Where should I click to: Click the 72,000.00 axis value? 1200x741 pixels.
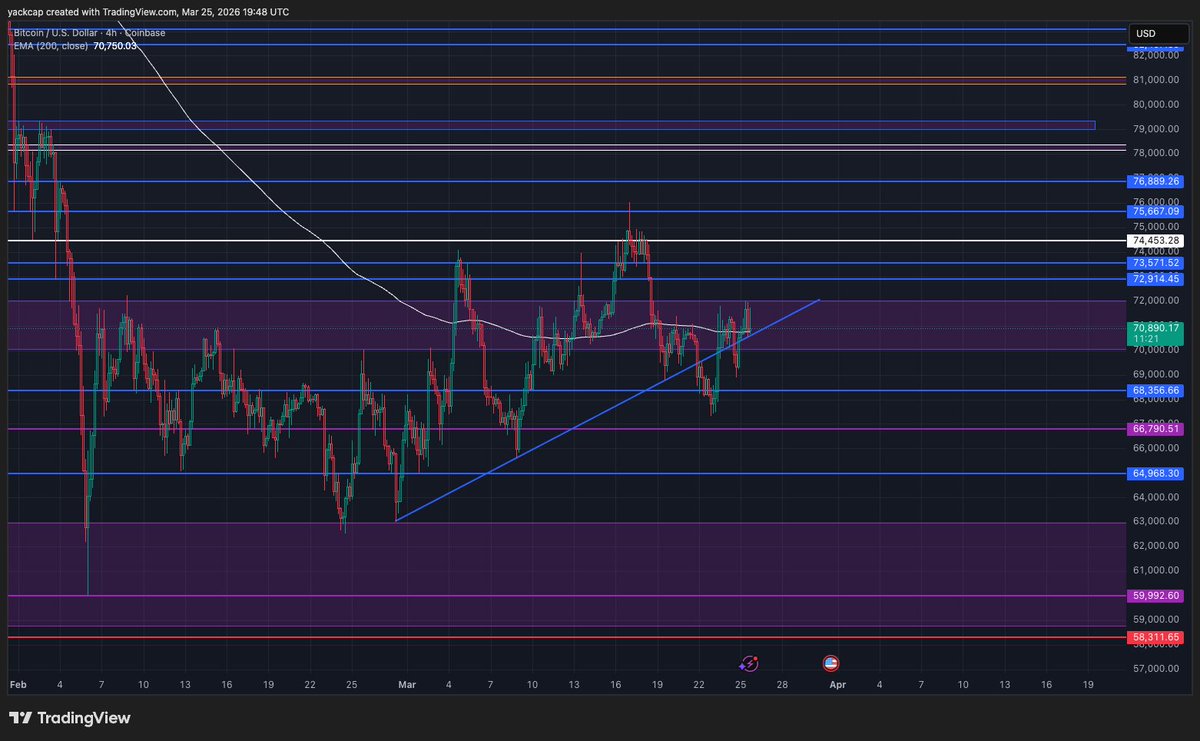[1157, 301]
